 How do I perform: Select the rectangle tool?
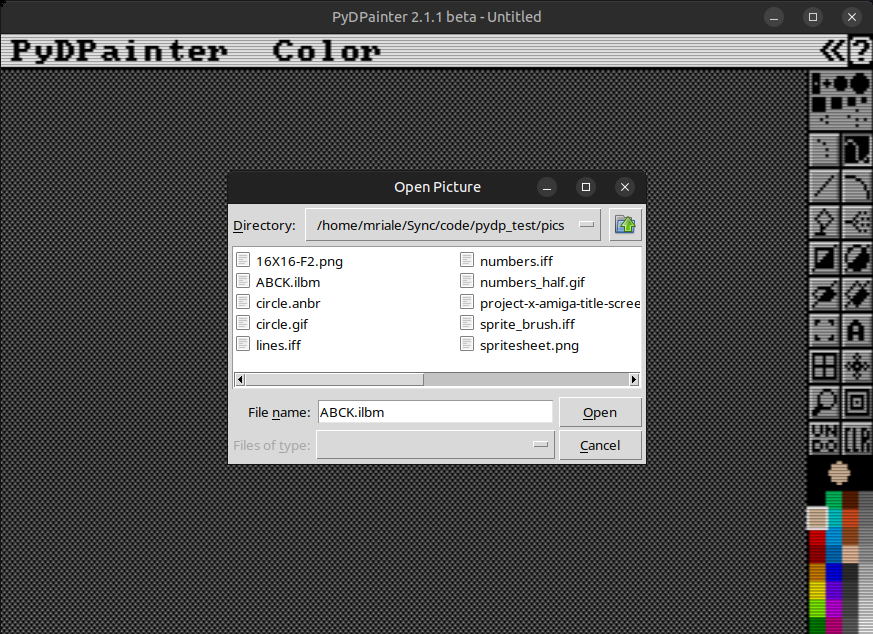click(823, 258)
